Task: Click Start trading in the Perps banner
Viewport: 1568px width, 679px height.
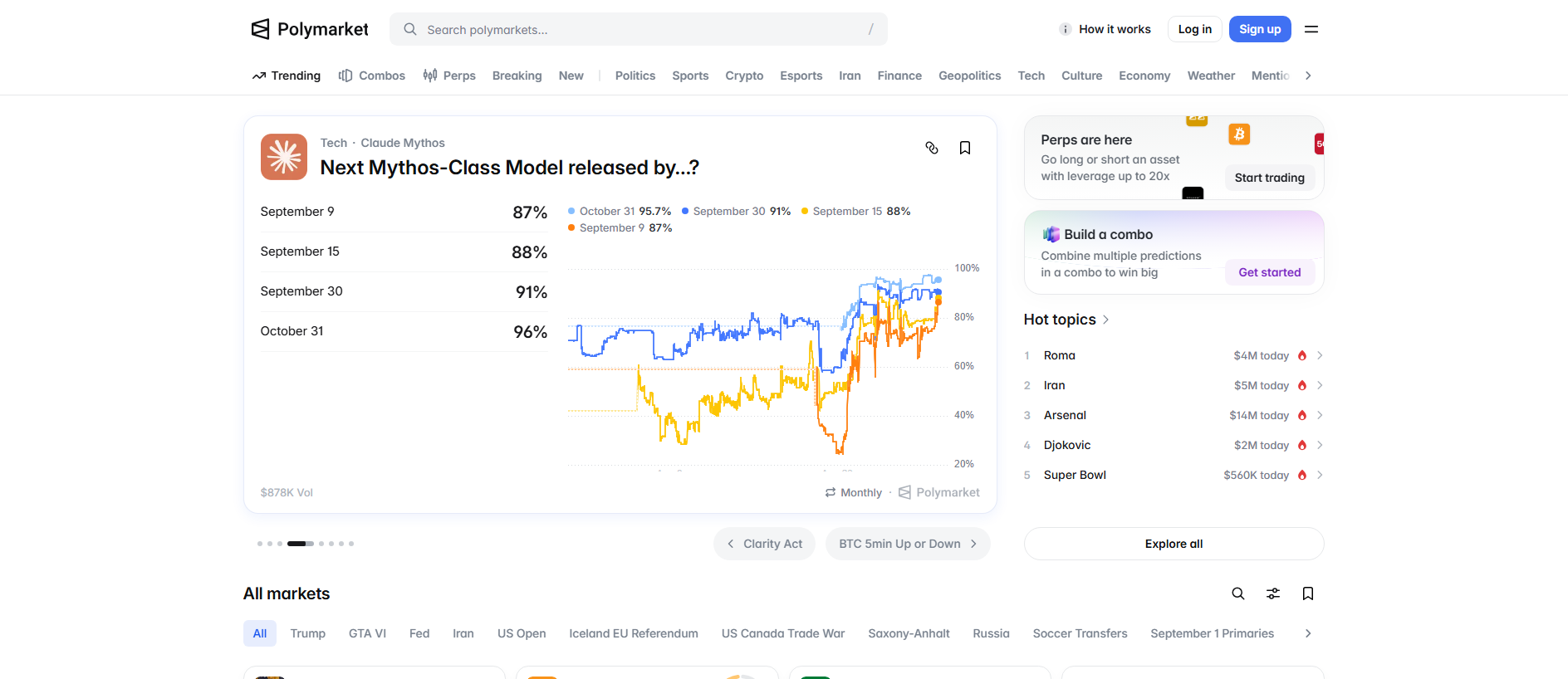Action: 1269,178
